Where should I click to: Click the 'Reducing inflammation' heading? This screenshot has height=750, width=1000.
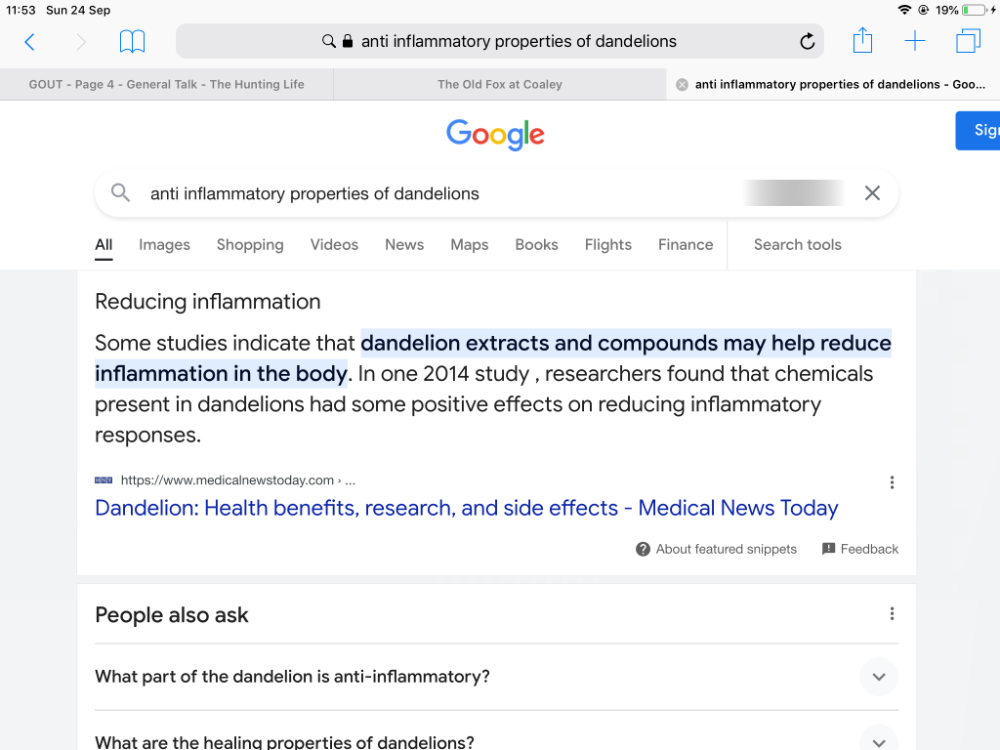[208, 302]
